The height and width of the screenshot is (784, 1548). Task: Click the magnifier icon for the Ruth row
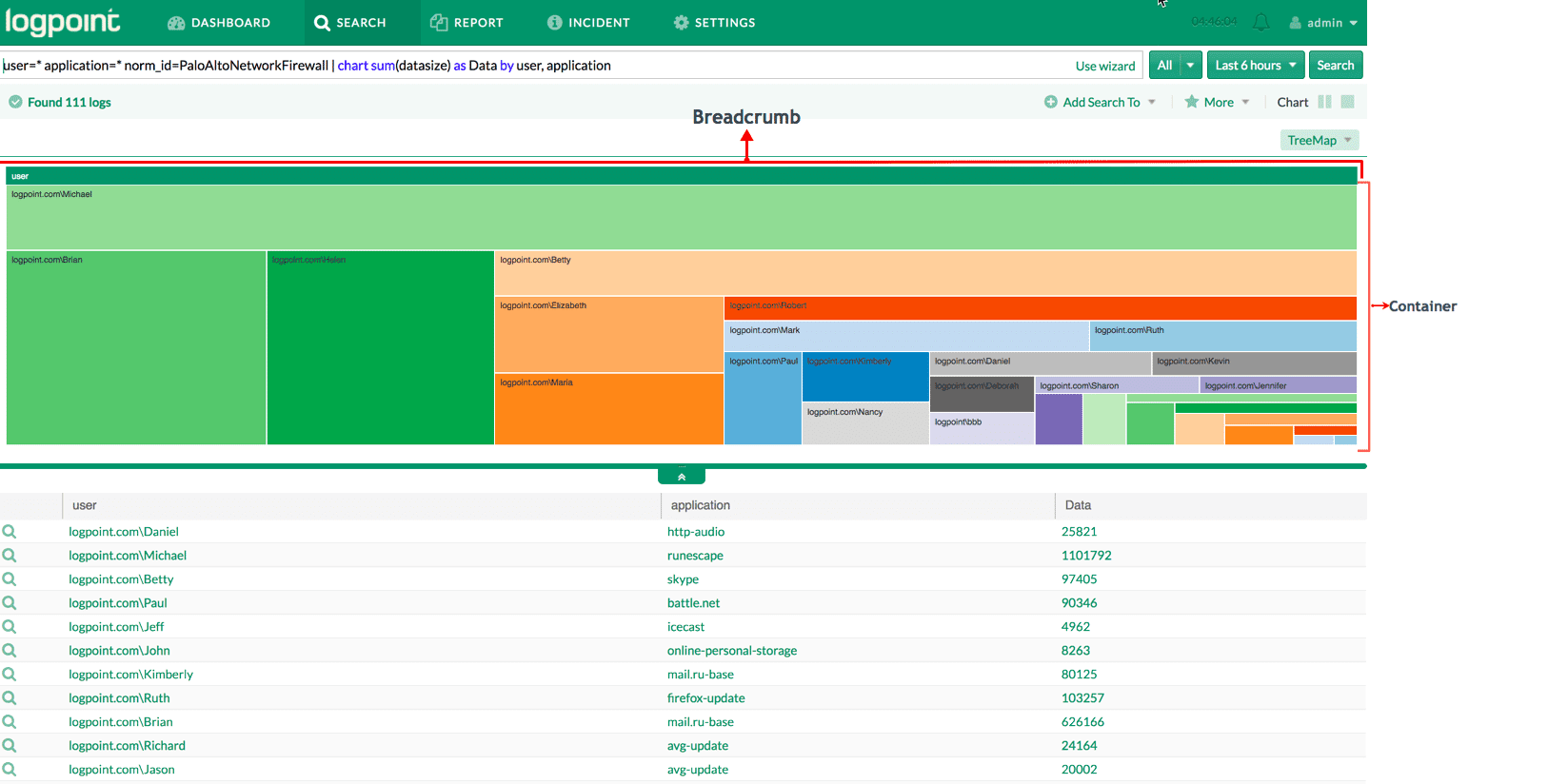10,698
